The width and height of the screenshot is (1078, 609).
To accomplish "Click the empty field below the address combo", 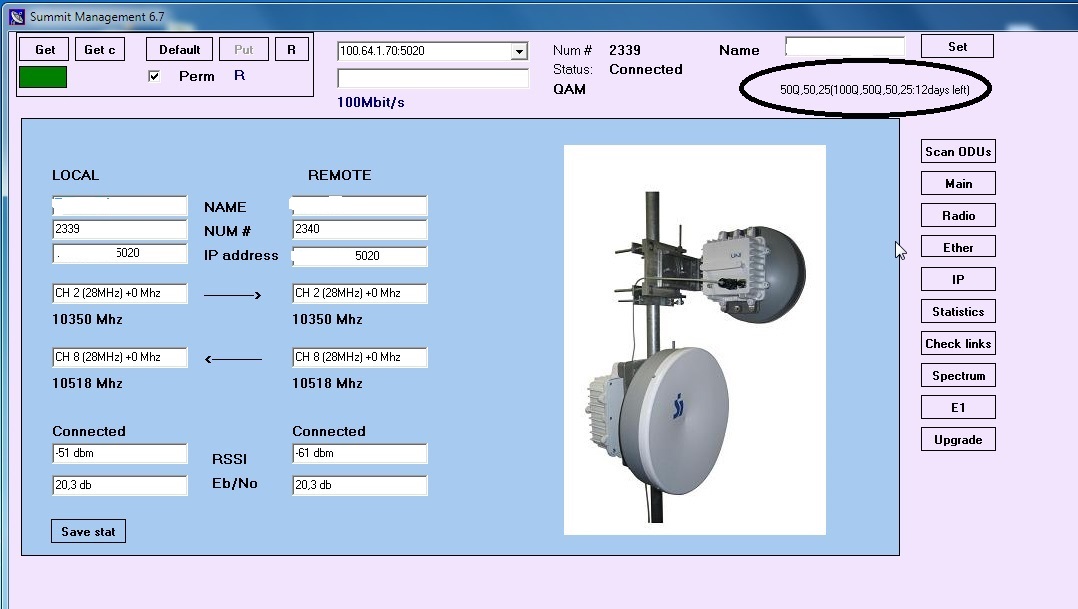I will click(x=432, y=78).
